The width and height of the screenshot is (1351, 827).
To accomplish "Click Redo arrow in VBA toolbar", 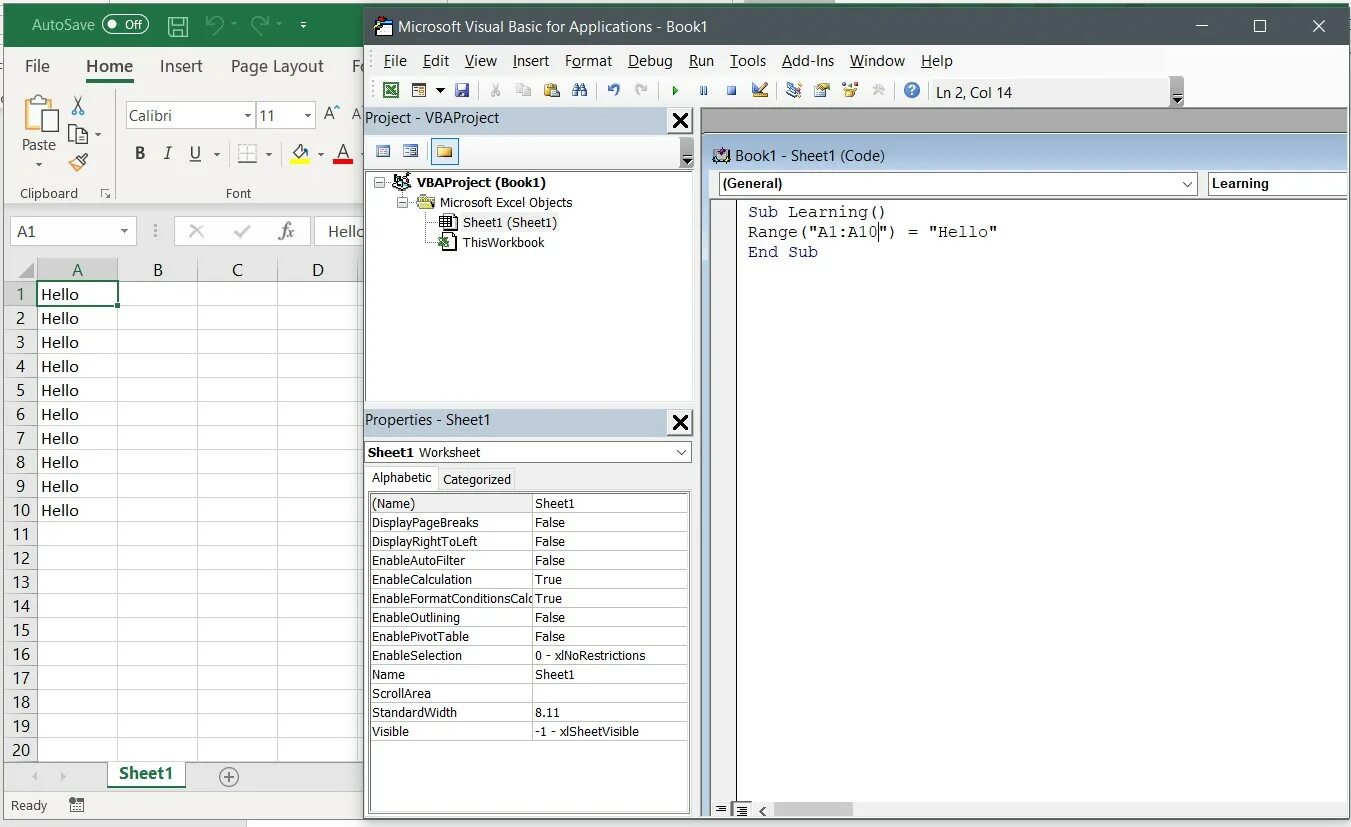I will coord(641,91).
